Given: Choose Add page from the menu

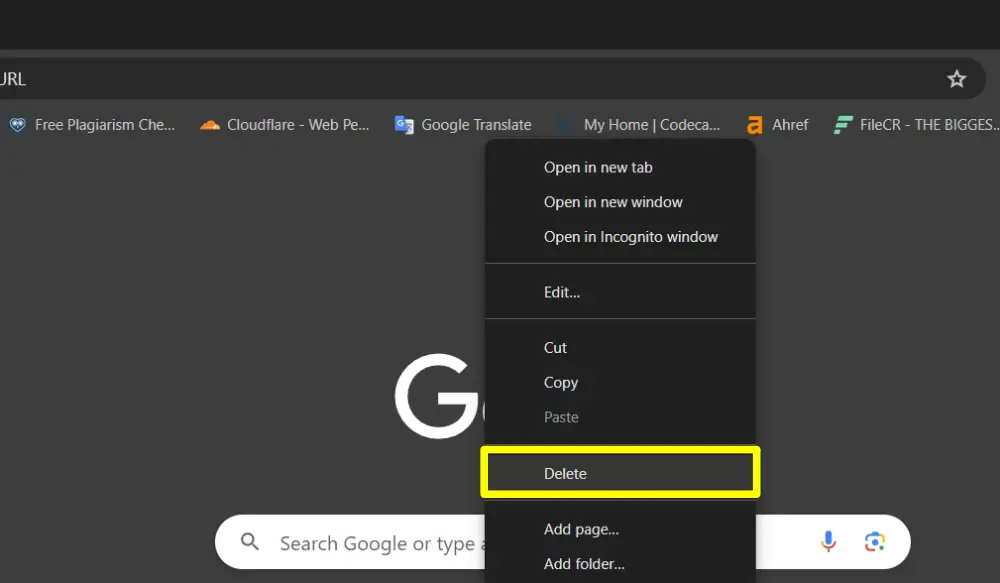Looking at the screenshot, I should (582, 529).
